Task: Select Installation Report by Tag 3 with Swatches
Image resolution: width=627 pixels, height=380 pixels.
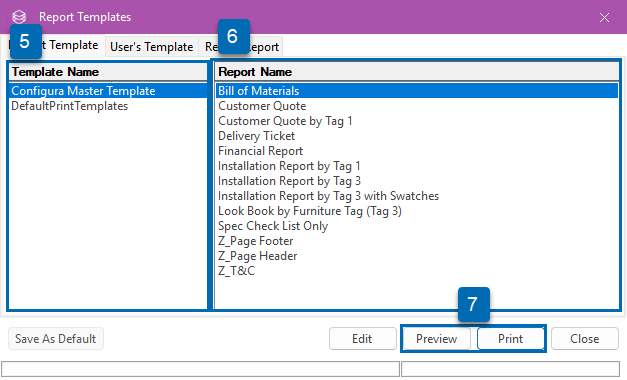Action: [417, 196]
